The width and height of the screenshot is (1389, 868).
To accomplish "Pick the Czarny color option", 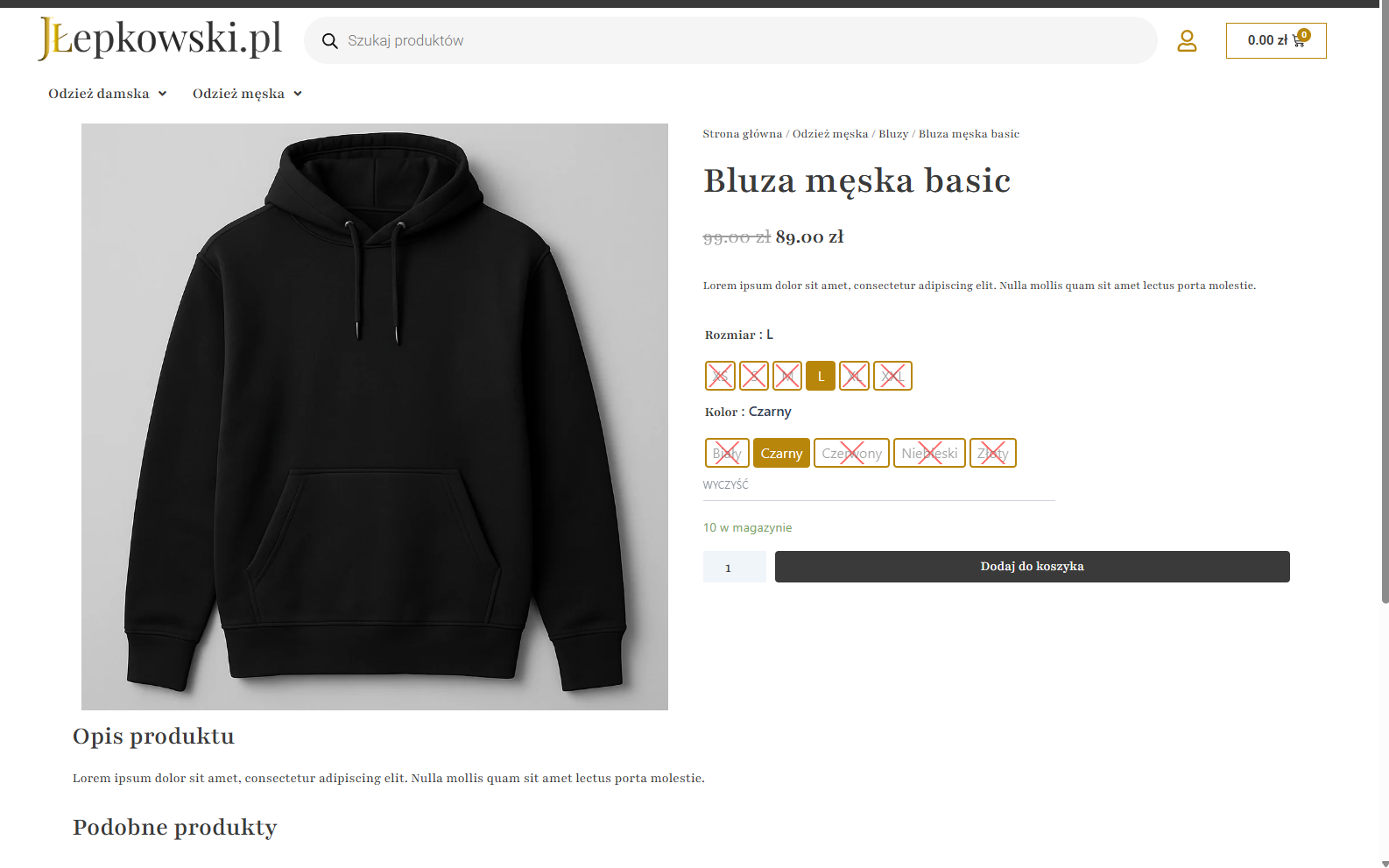I will tap(781, 453).
